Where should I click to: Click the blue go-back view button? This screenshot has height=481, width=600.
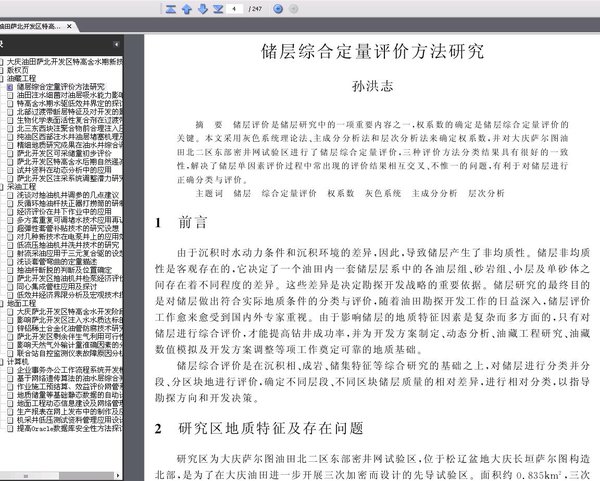pos(278,9)
